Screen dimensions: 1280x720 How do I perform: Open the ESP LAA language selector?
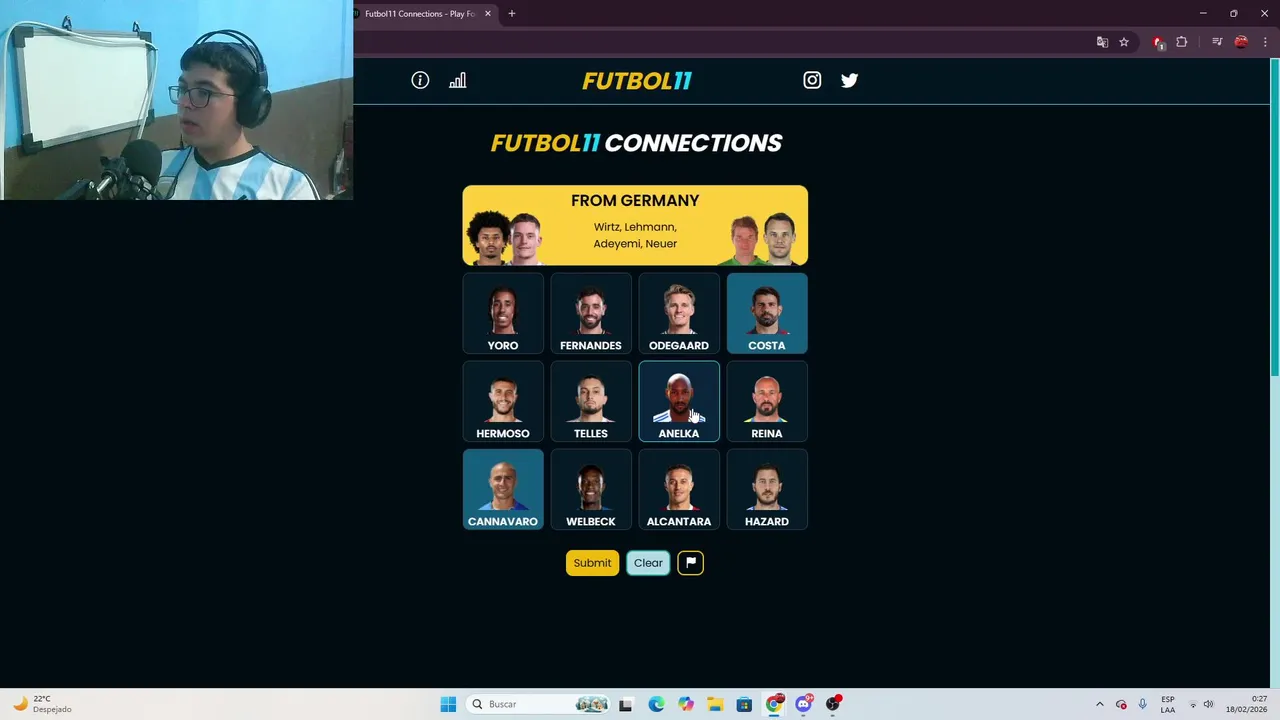(1168, 704)
